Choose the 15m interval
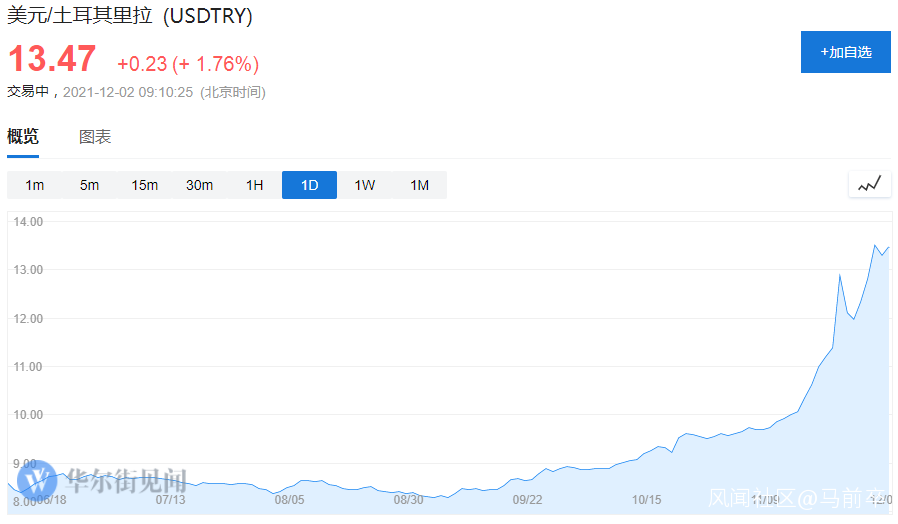This screenshot has width=898, height=524. pyautogui.click(x=144, y=185)
